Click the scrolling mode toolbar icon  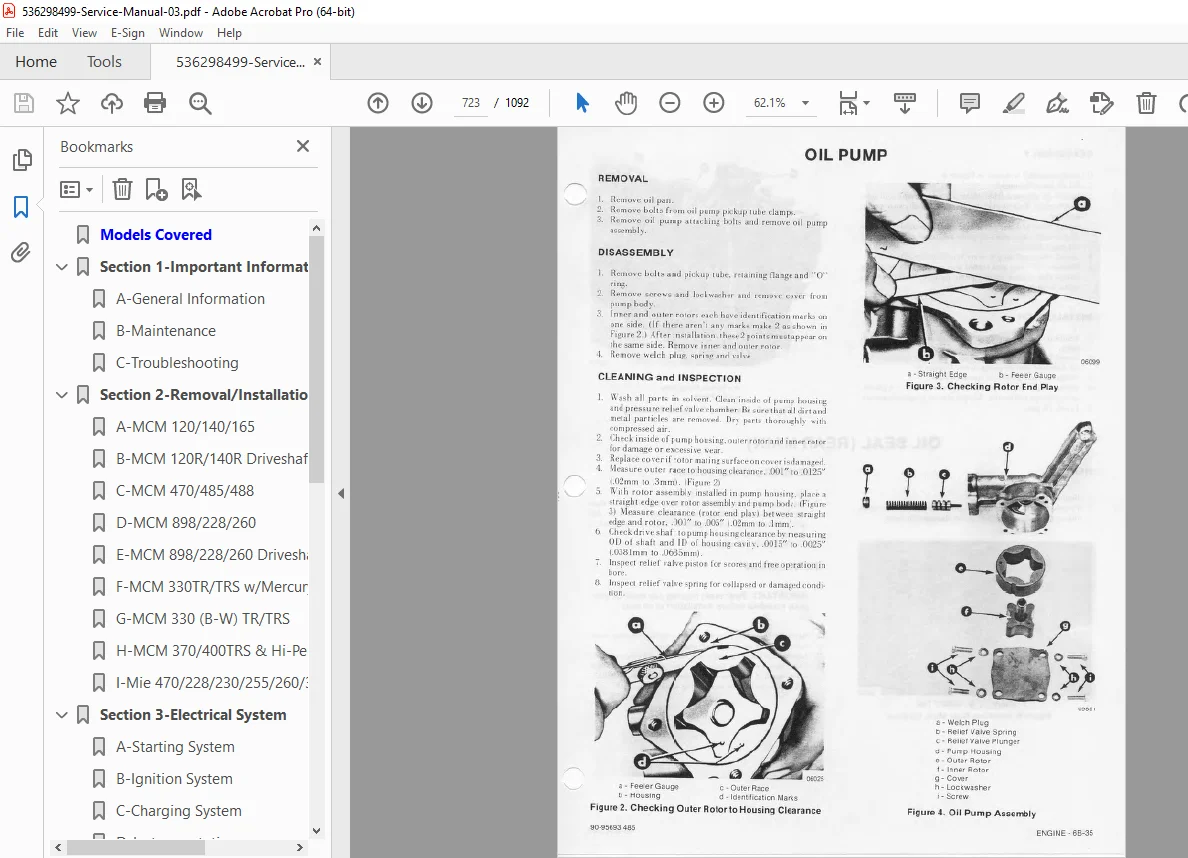point(905,103)
